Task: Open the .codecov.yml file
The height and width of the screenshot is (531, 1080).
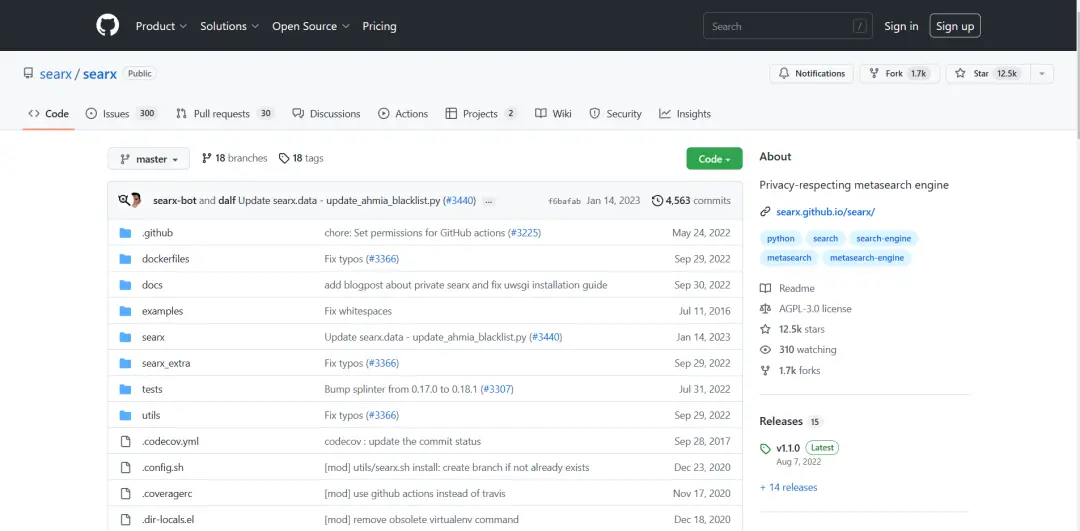Action: tap(170, 441)
